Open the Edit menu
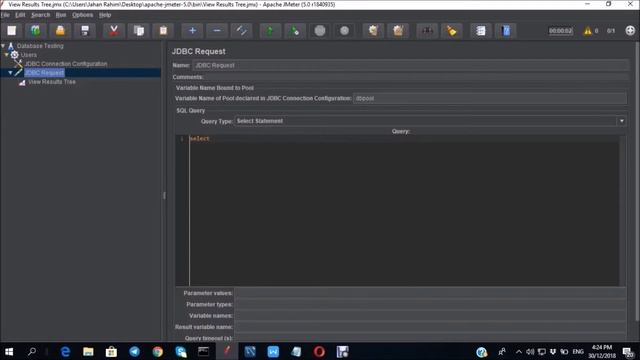 20,15
